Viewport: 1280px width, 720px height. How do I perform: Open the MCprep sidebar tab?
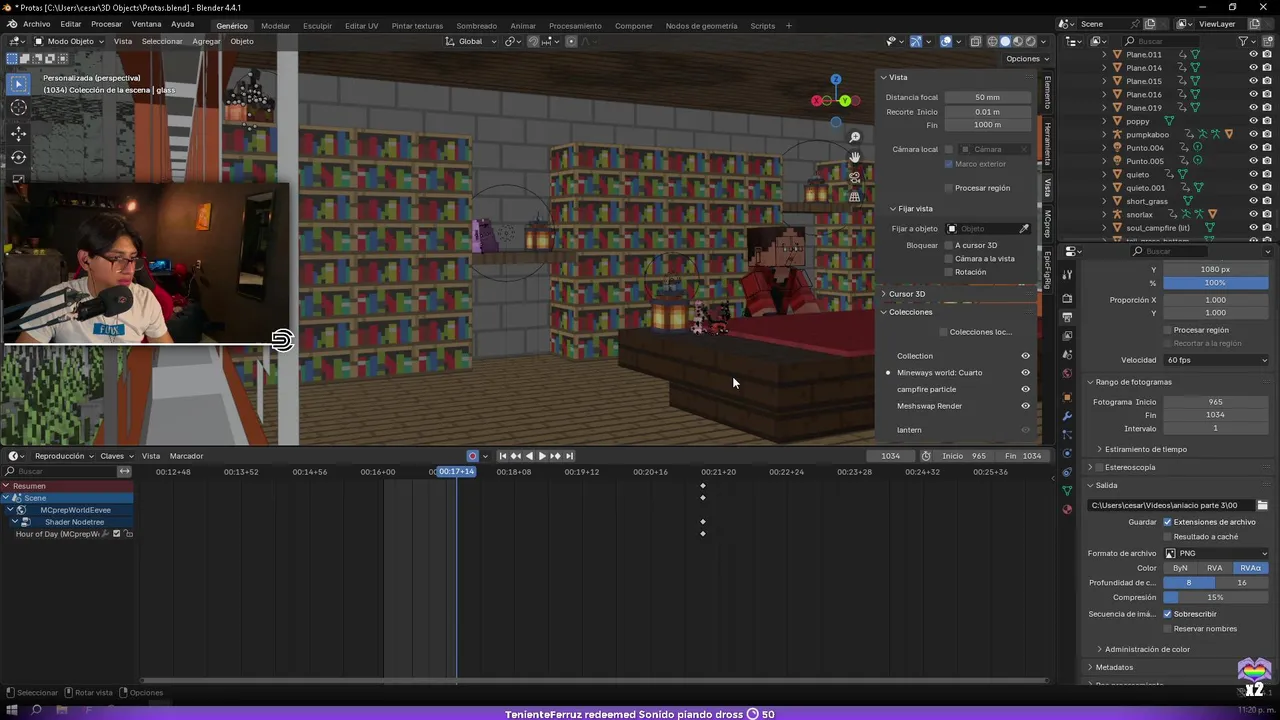pyautogui.click(x=1047, y=224)
